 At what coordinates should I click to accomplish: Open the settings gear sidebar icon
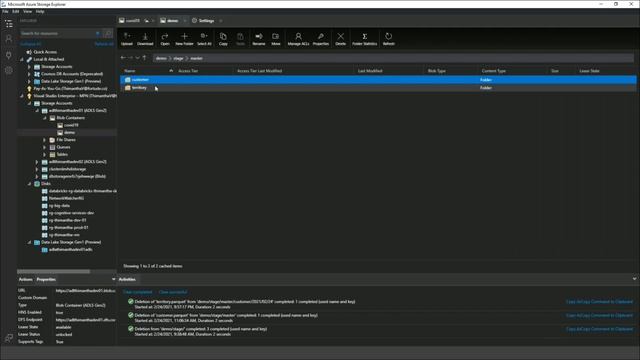(x=9, y=71)
